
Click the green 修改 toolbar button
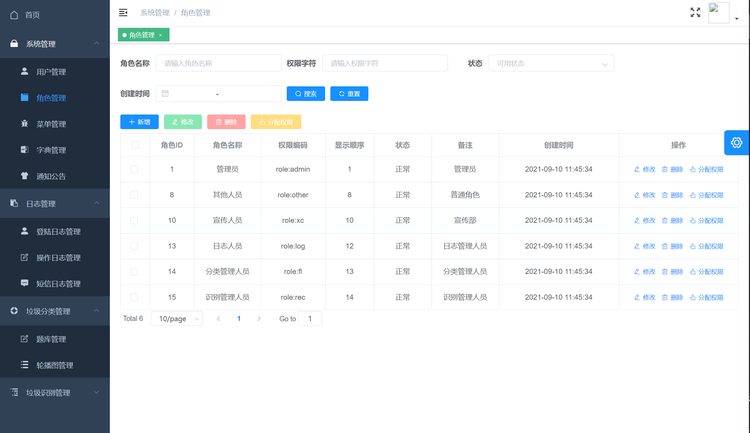point(183,122)
